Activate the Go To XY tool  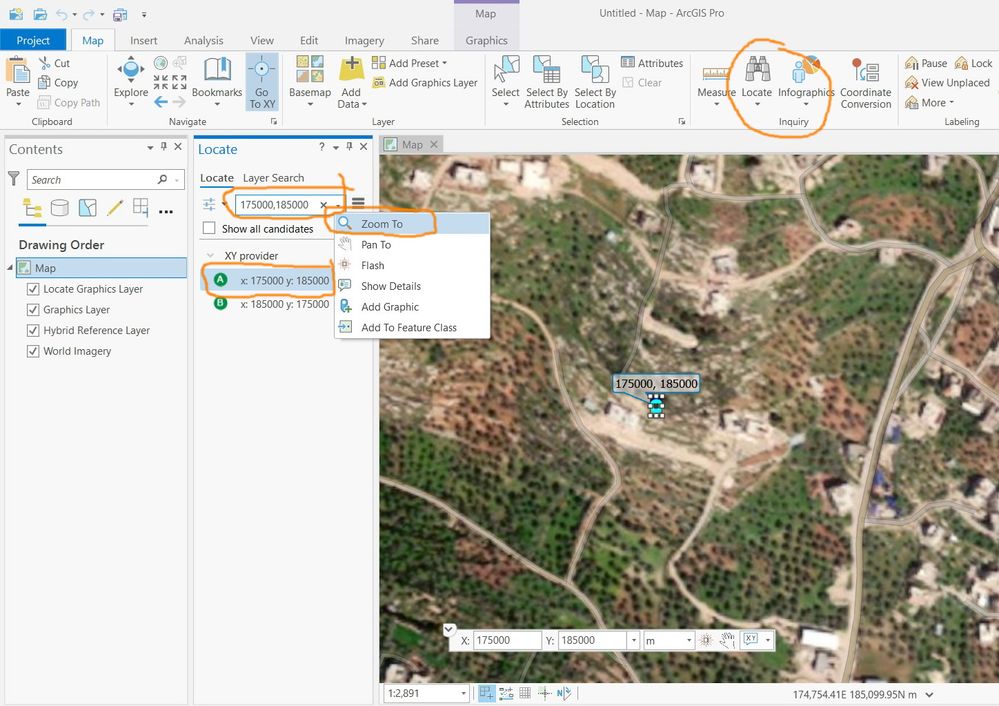pos(262,83)
